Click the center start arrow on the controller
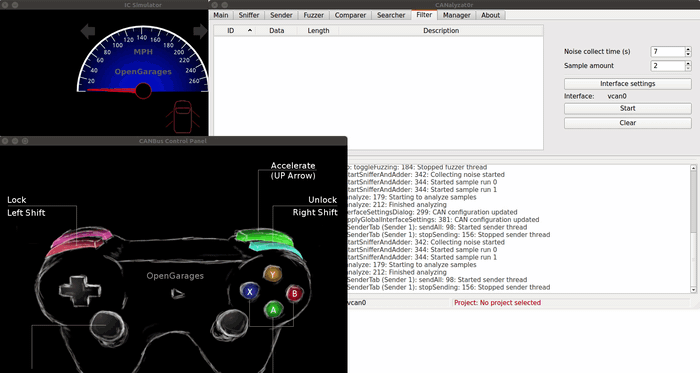 point(177,294)
